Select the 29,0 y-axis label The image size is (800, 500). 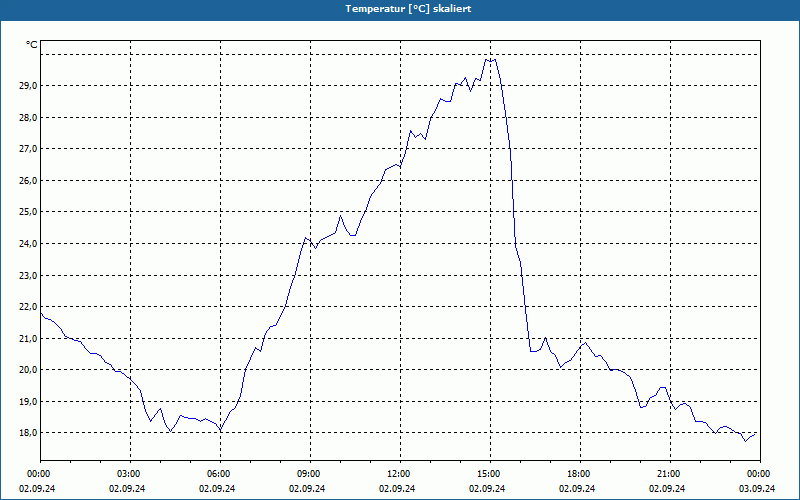(x=28, y=86)
